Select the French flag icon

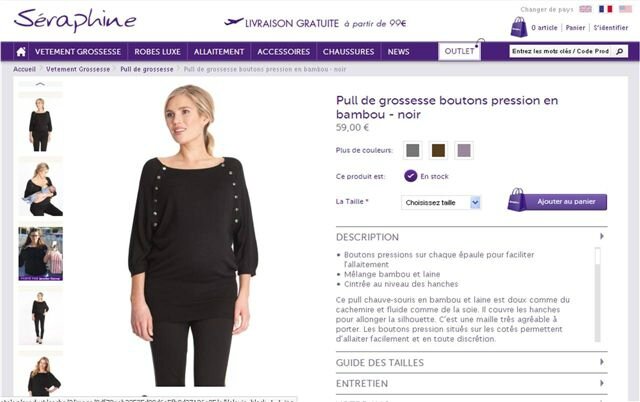click(x=605, y=9)
